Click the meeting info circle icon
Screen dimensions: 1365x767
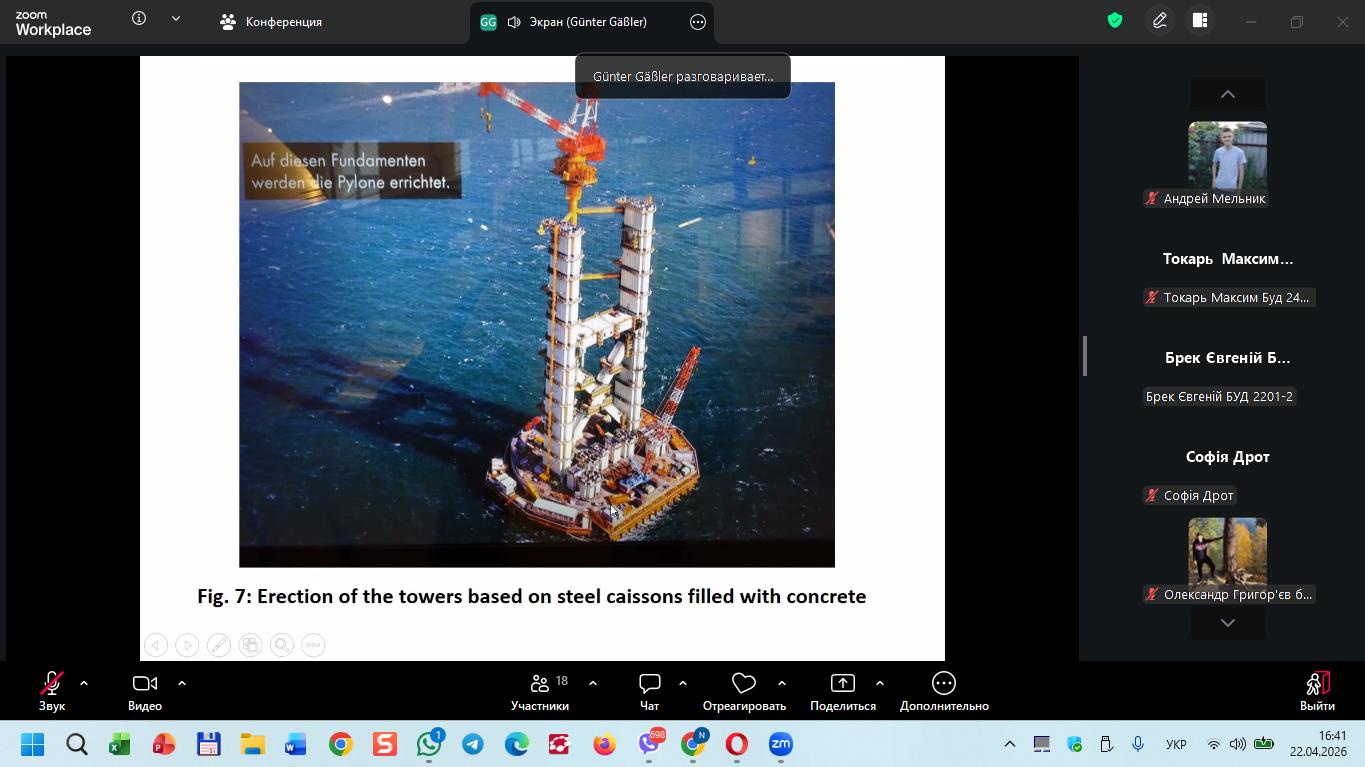139,19
